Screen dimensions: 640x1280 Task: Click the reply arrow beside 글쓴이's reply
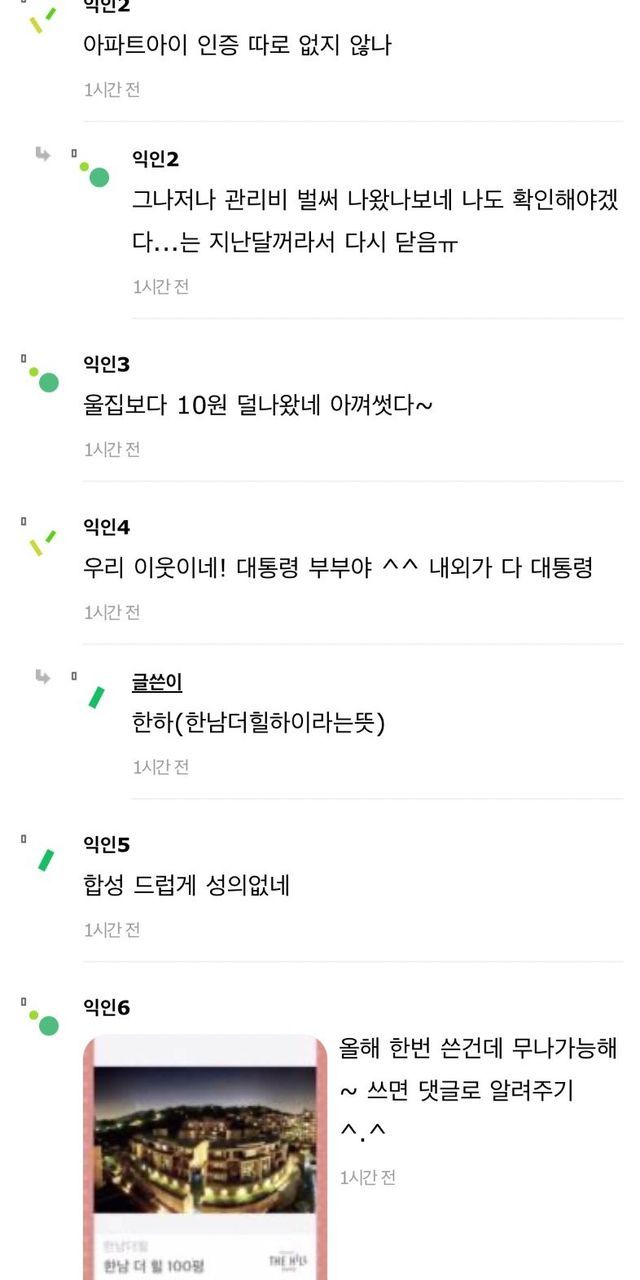pyautogui.click(x=42, y=677)
